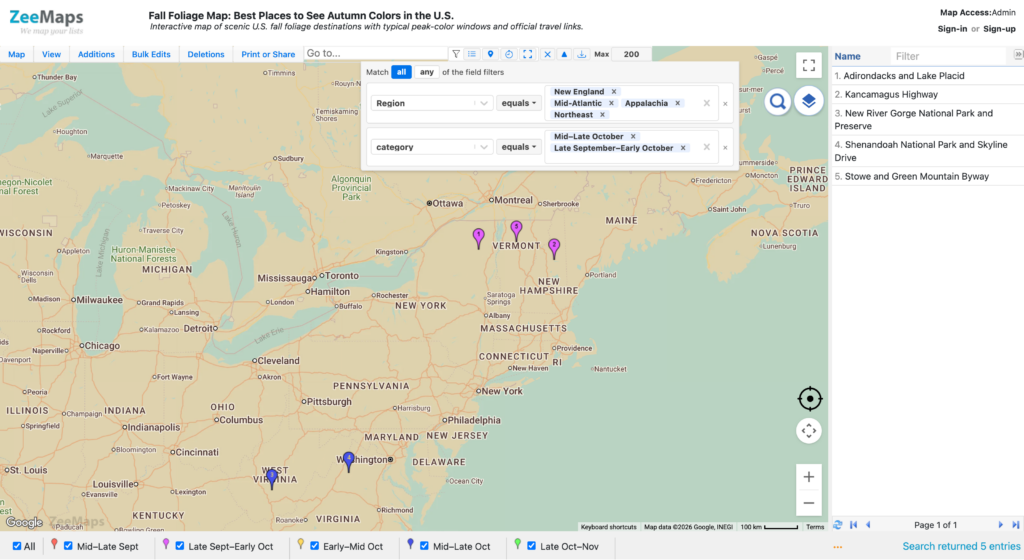Open the map layers icon
The image size is (1024, 560).
pos(808,102)
